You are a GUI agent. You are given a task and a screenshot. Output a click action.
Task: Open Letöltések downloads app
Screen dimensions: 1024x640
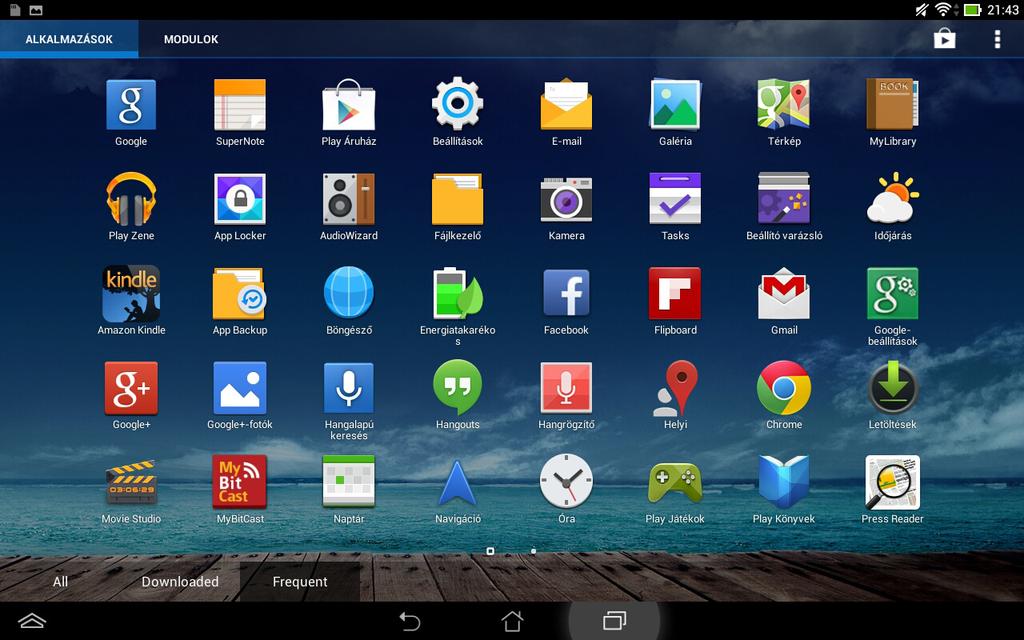[x=893, y=388]
